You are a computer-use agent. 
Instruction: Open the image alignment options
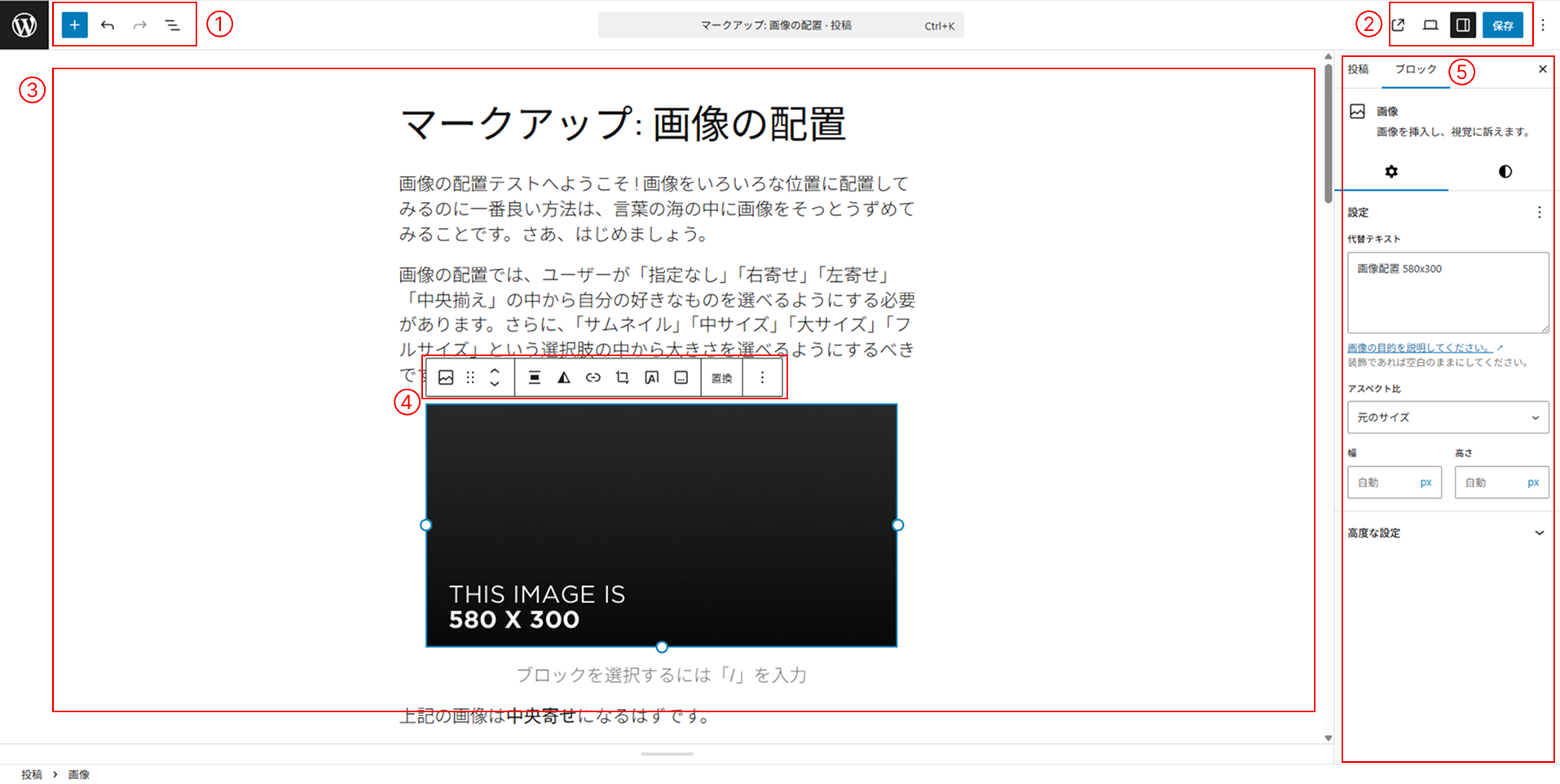coord(534,377)
